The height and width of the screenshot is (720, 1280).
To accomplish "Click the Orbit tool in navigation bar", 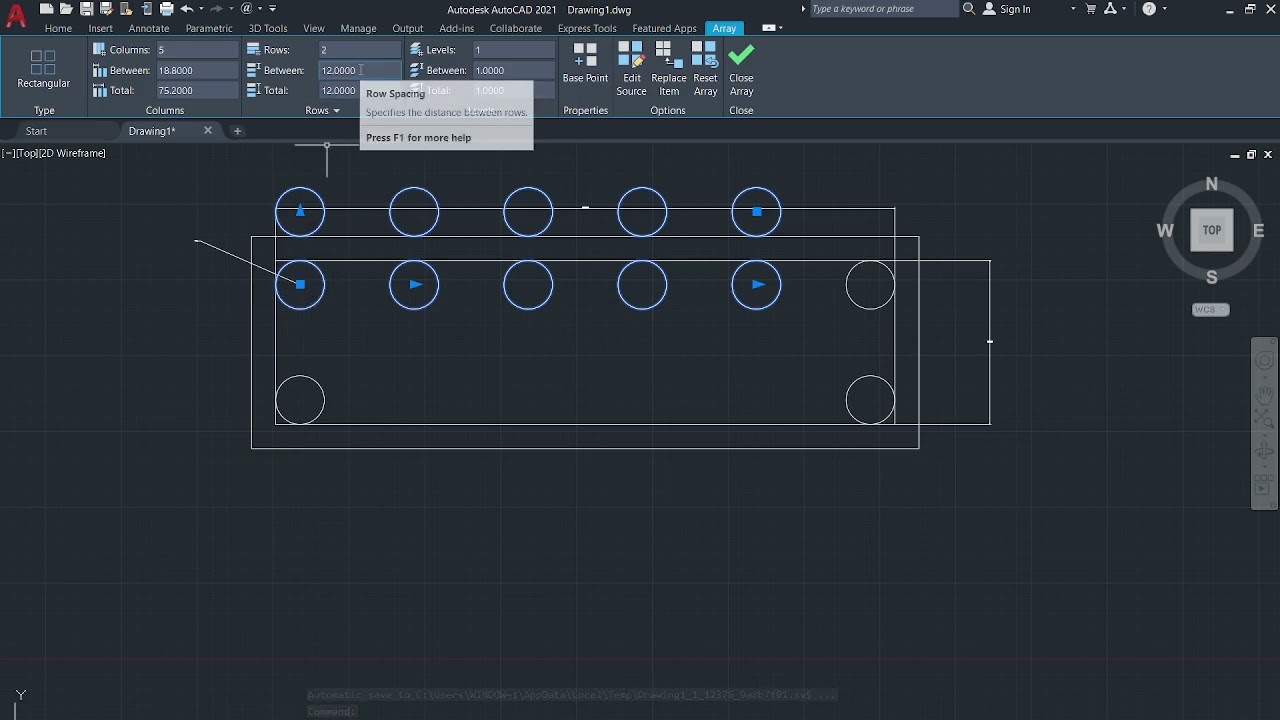I will pyautogui.click(x=1265, y=452).
